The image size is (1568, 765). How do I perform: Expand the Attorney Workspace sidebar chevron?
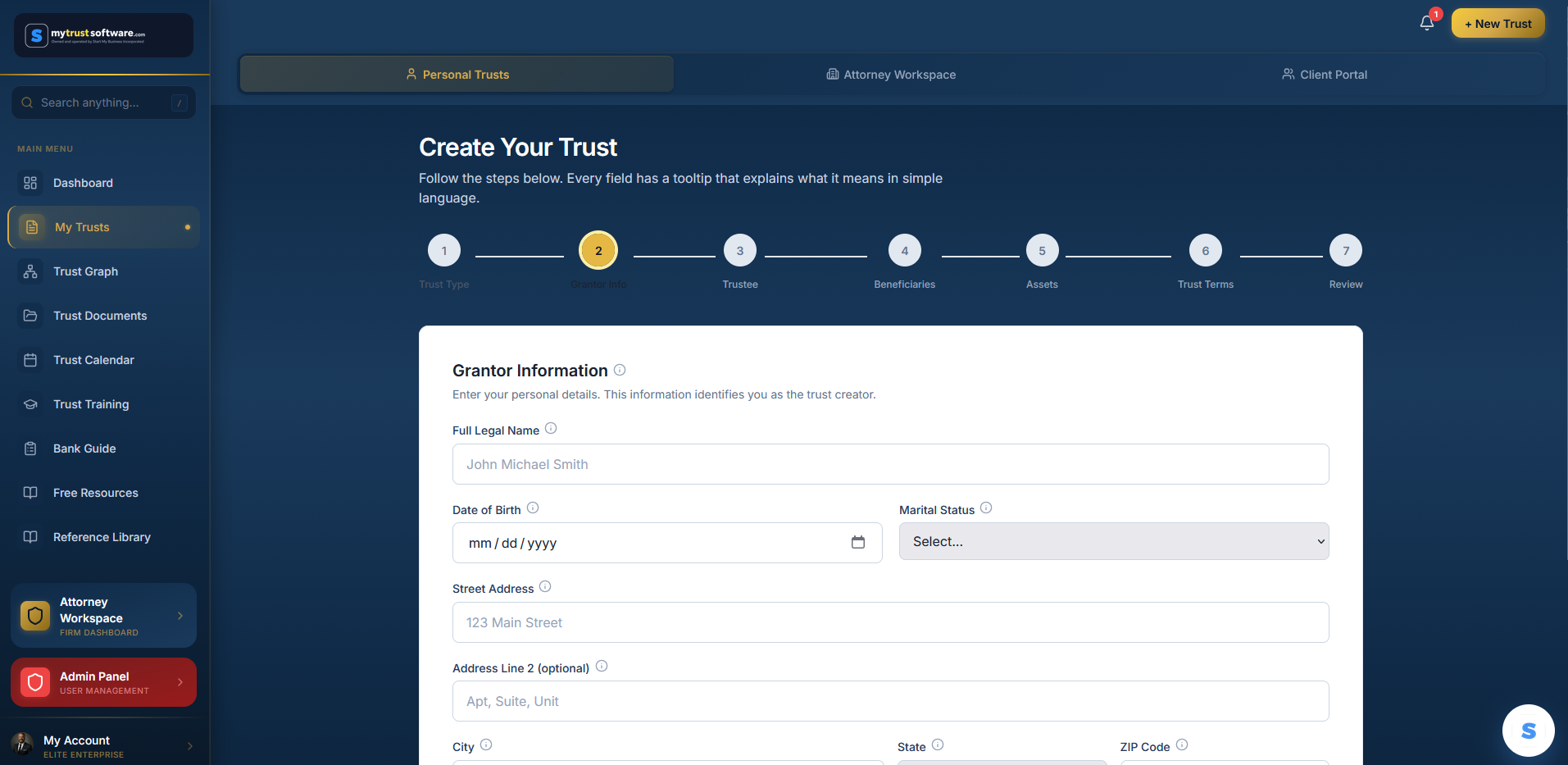click(x=180, y=616)
